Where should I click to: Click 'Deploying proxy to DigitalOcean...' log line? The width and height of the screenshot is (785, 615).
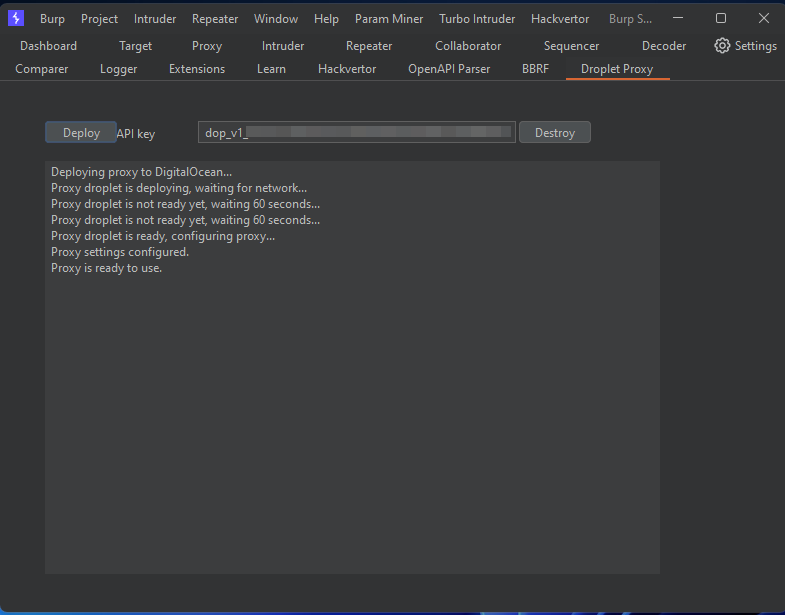[142, 172]
